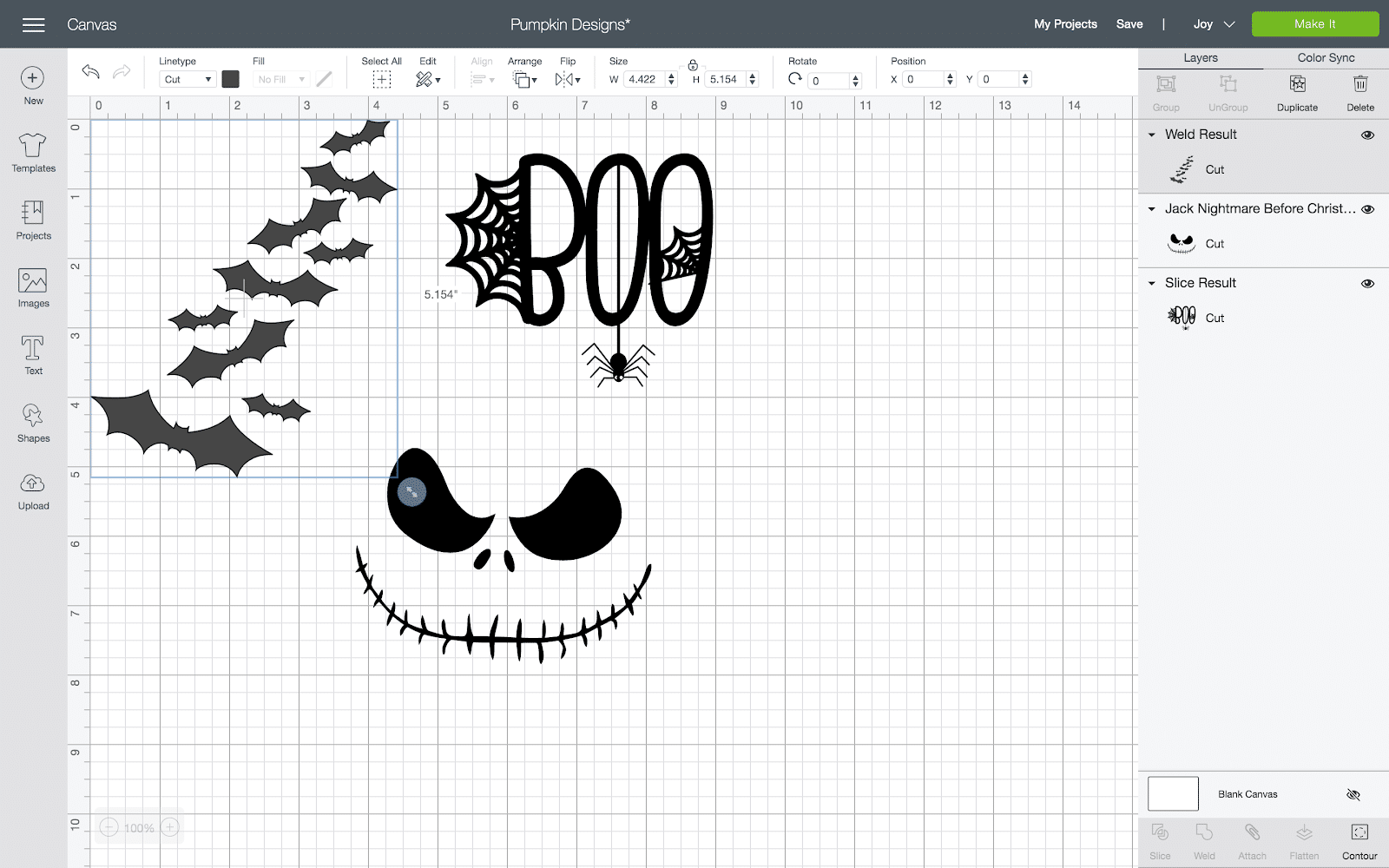This screenshot has height=868, width=1389.
Task: Adjust the height stepper arrows
Action: tap(752, 79)
